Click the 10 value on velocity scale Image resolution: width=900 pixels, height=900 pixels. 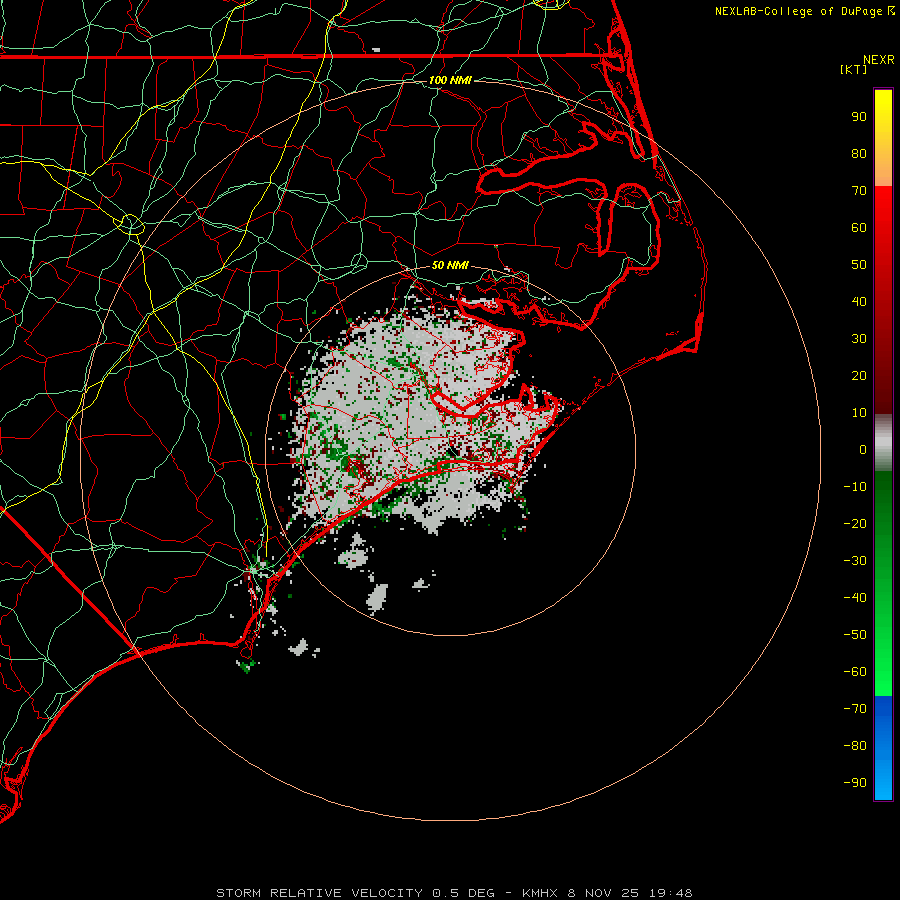click(859, 413)
